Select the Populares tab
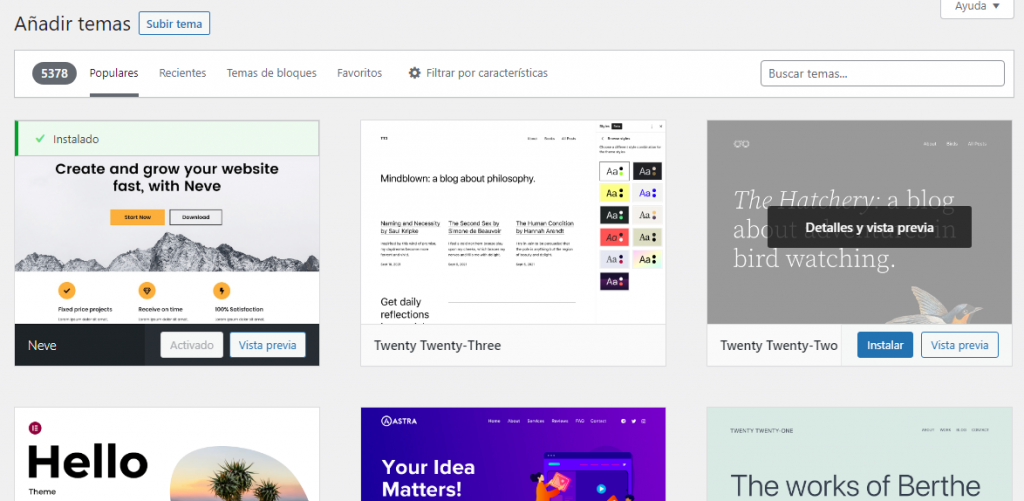This screenshot has height=501, width=1024. pyautogui.click(x=114, y=73)
